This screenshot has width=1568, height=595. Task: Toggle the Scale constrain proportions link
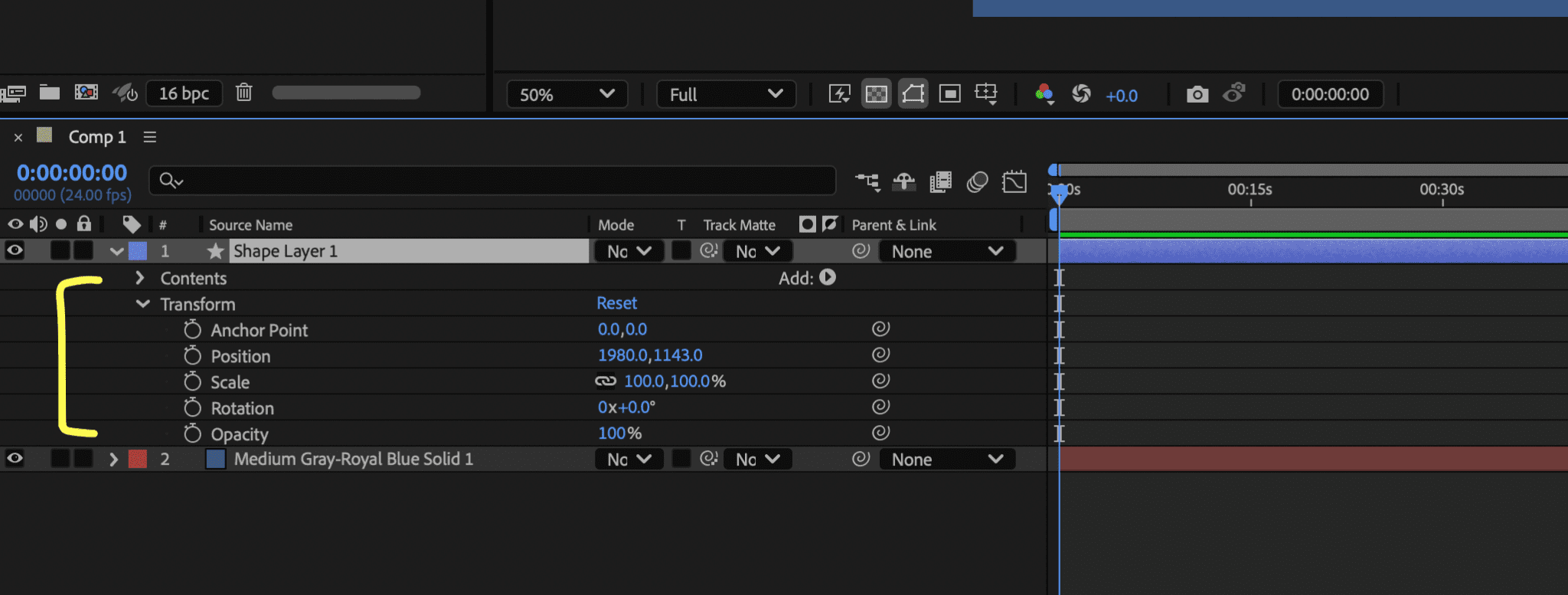(x=606, y=381)
